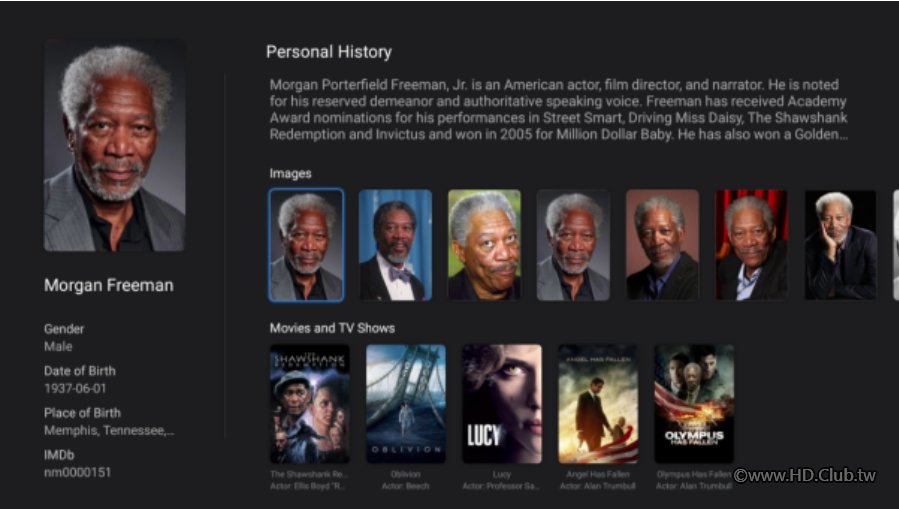The width and height of the screenshot is (899, 509).
Task: Click the large Morgan Freeman profile portrait
Action: [x=115, y=145]
